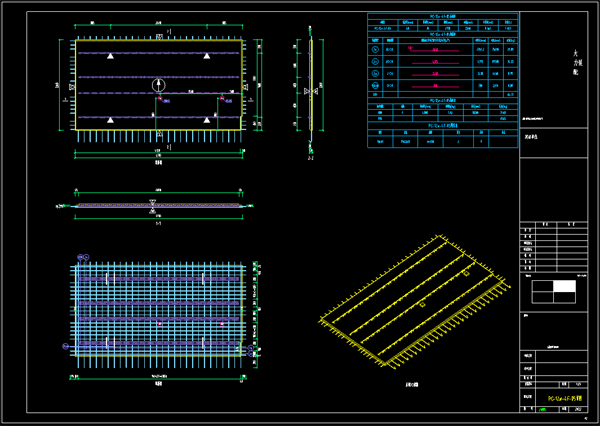Click the second row's circled rebar mark in table
Image resolution: width=600 pixels, height=426 pixels.
point(375,62)
